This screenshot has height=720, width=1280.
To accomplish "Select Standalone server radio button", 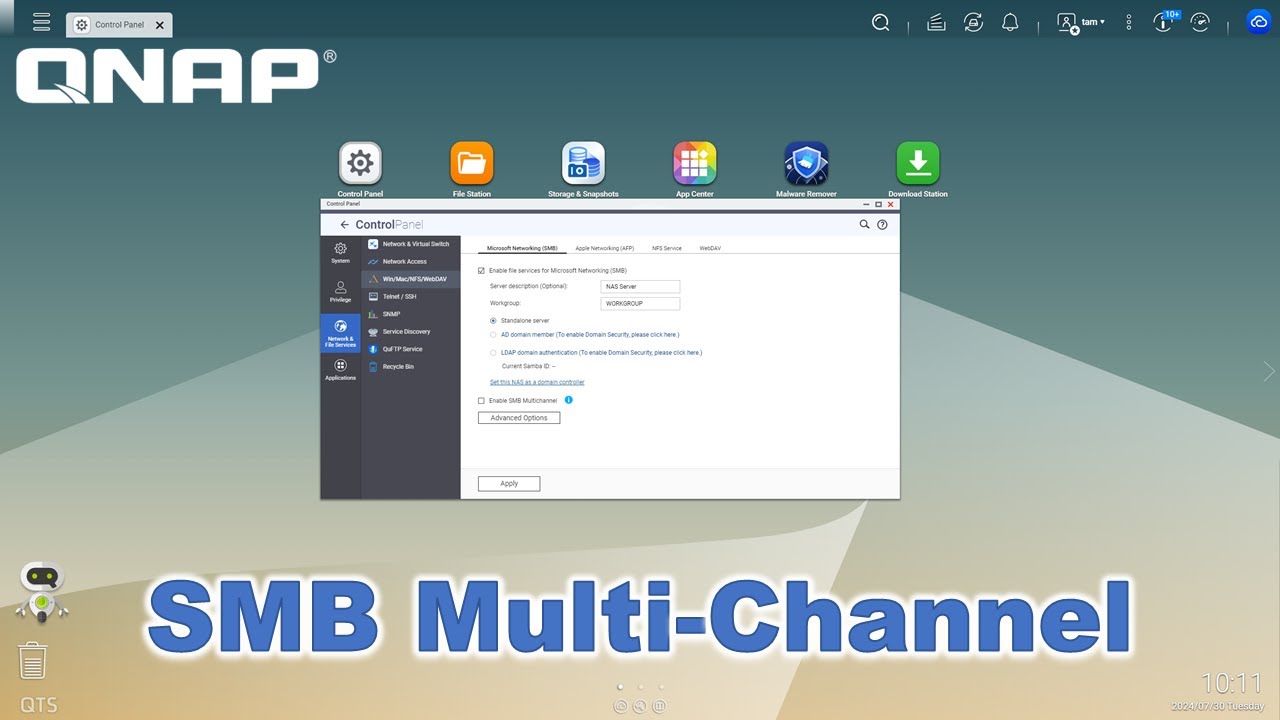I will pos(493,321).
